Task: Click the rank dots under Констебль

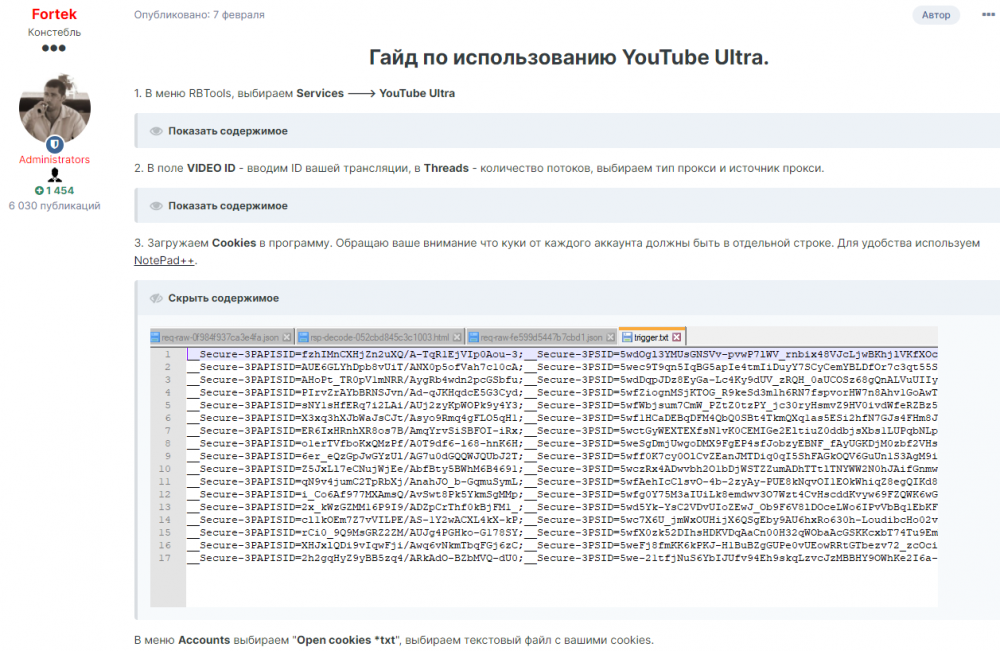Action: (53, 48)
